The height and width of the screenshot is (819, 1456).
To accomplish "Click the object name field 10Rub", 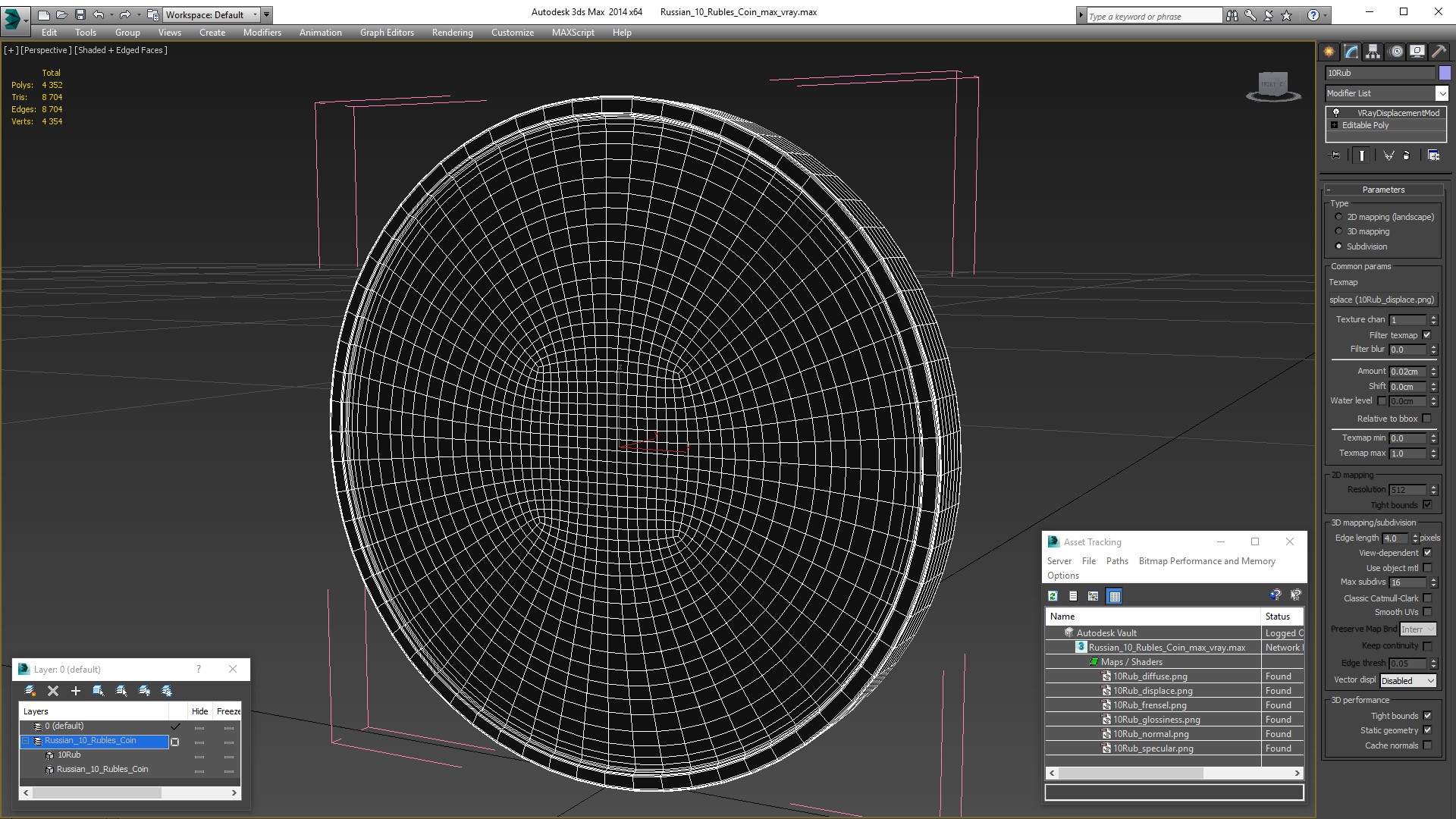I will click(x=1380, y=73).
